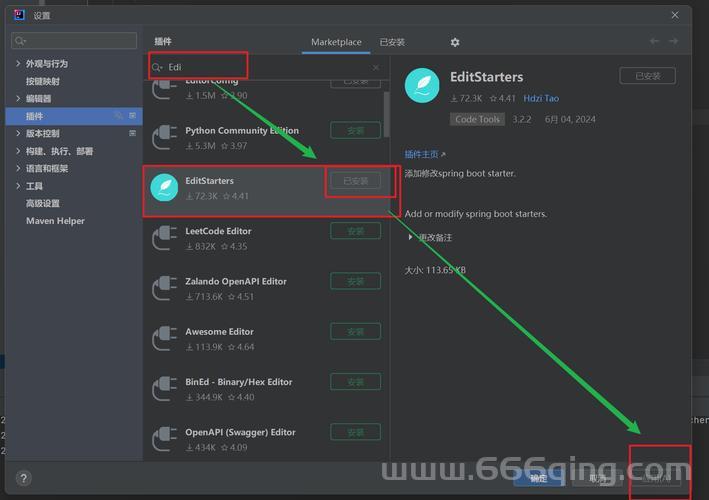Focus the plugin search field containing Edi
709x500 pixels.
click(267, 67)
